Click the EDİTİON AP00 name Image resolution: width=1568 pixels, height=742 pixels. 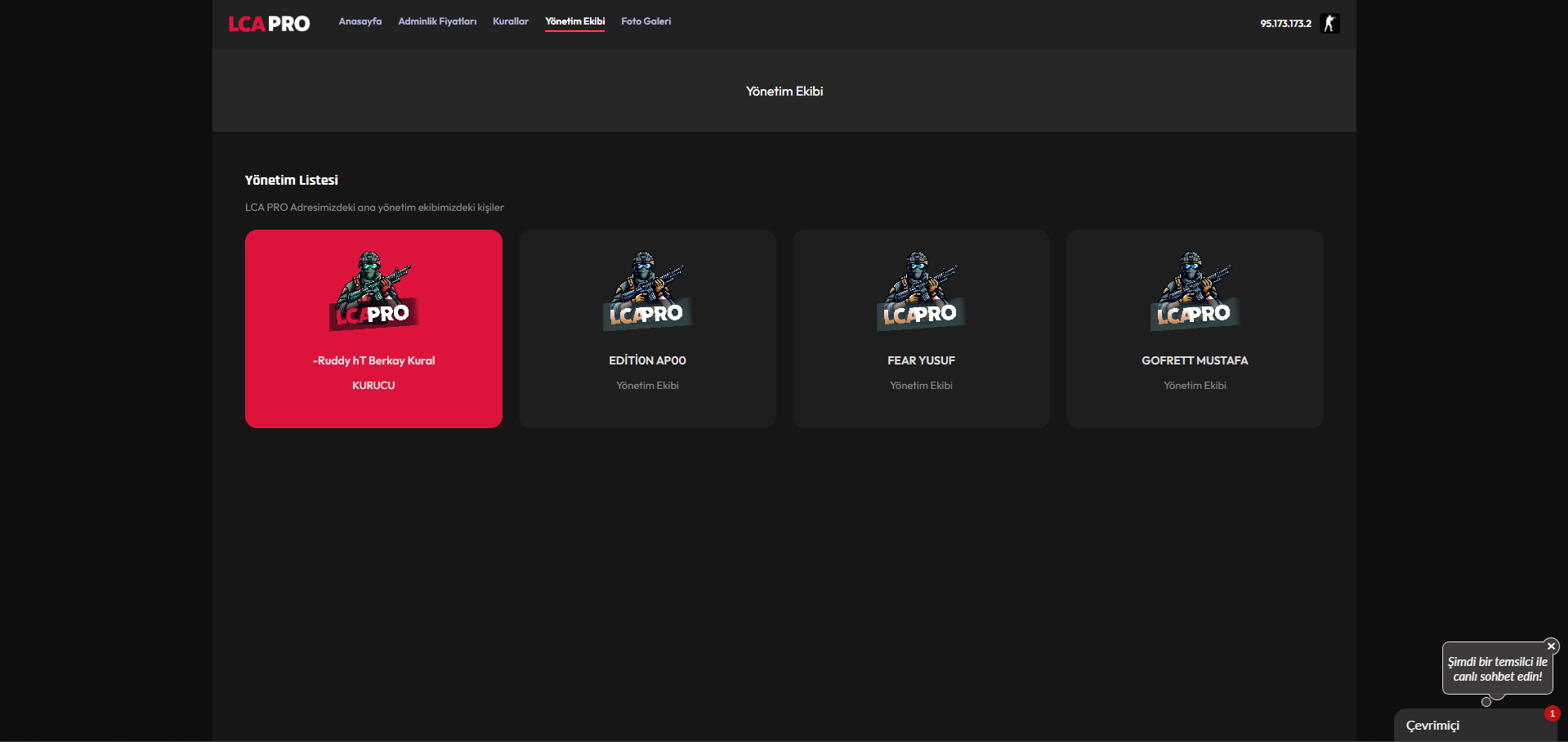[x=647, y=360]
